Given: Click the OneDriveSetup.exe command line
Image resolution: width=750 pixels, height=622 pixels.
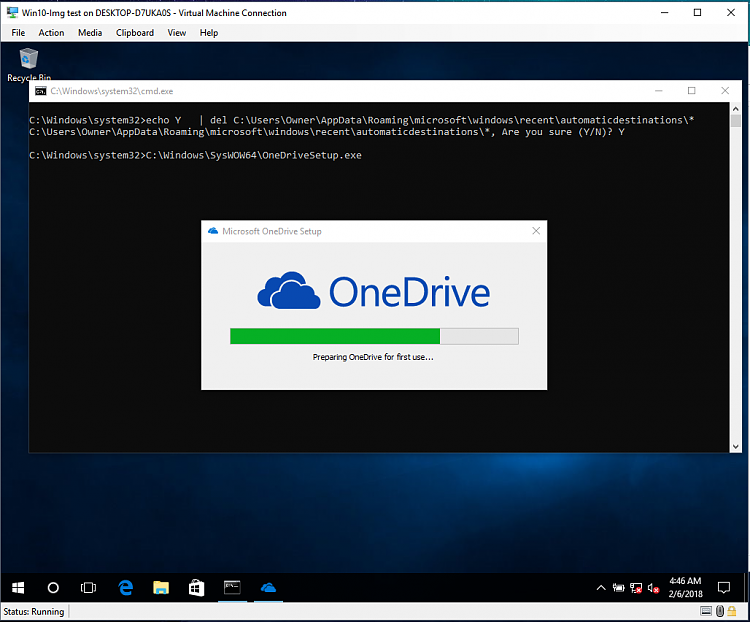Looking at the screenshot, I should [195, 155].
